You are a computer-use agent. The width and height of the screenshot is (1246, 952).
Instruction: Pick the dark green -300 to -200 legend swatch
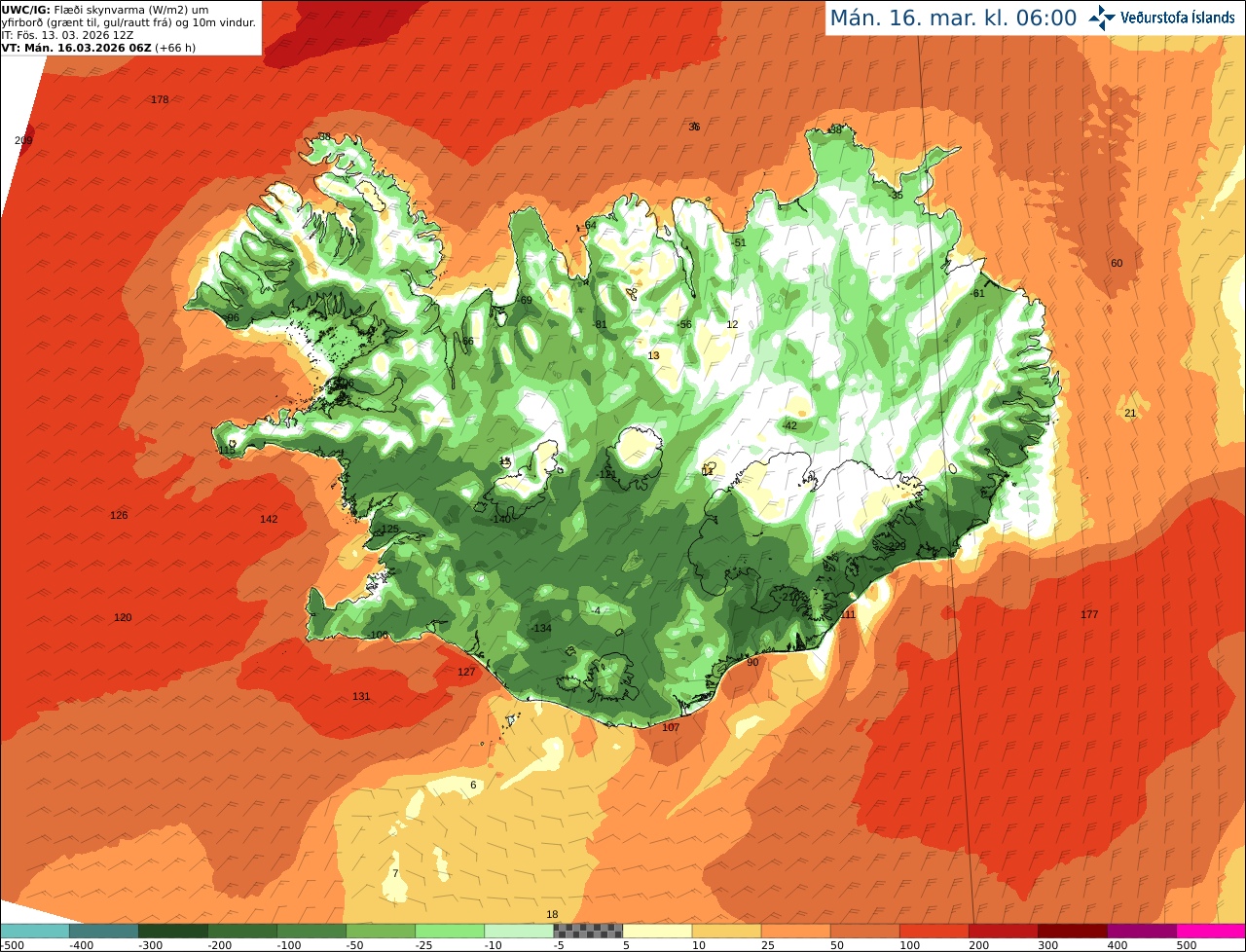(172, 931)
